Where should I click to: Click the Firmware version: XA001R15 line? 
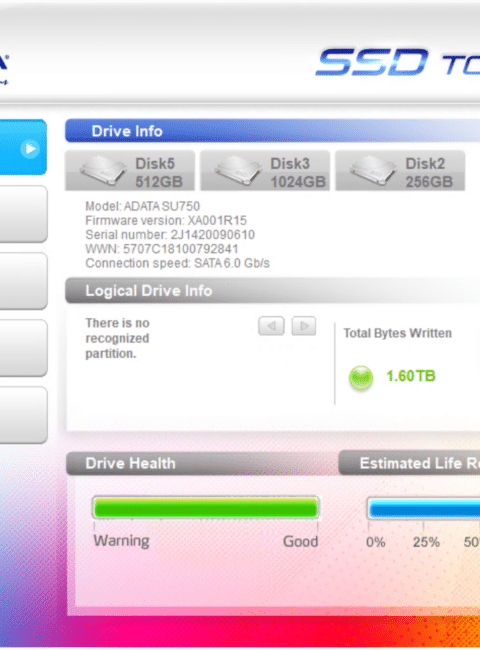coord(166,220)
